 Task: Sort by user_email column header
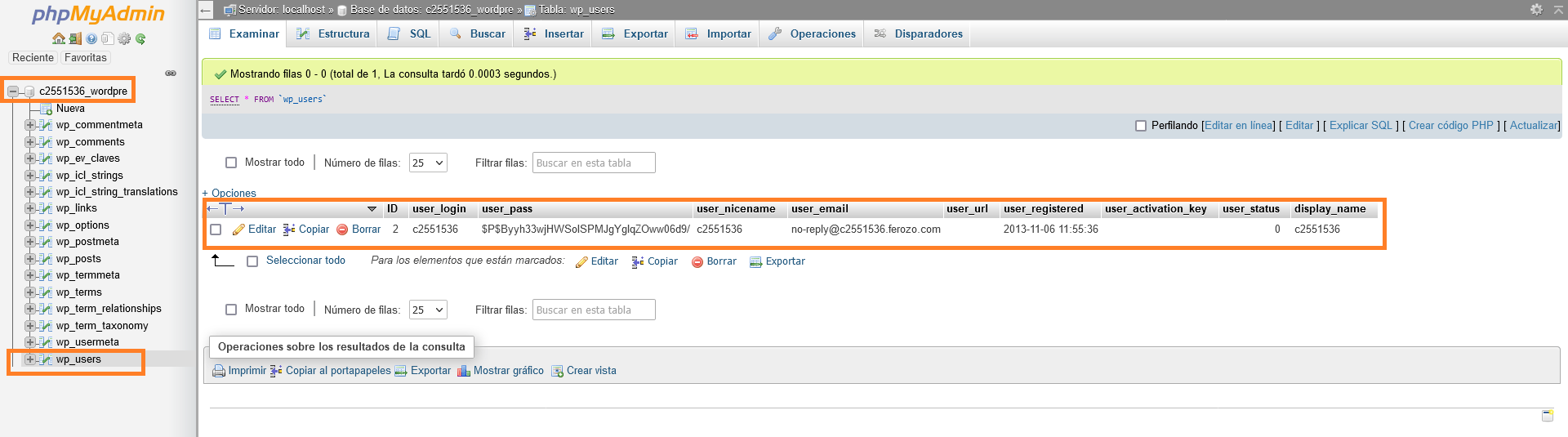pyautogui.click(x=820, y=209)
